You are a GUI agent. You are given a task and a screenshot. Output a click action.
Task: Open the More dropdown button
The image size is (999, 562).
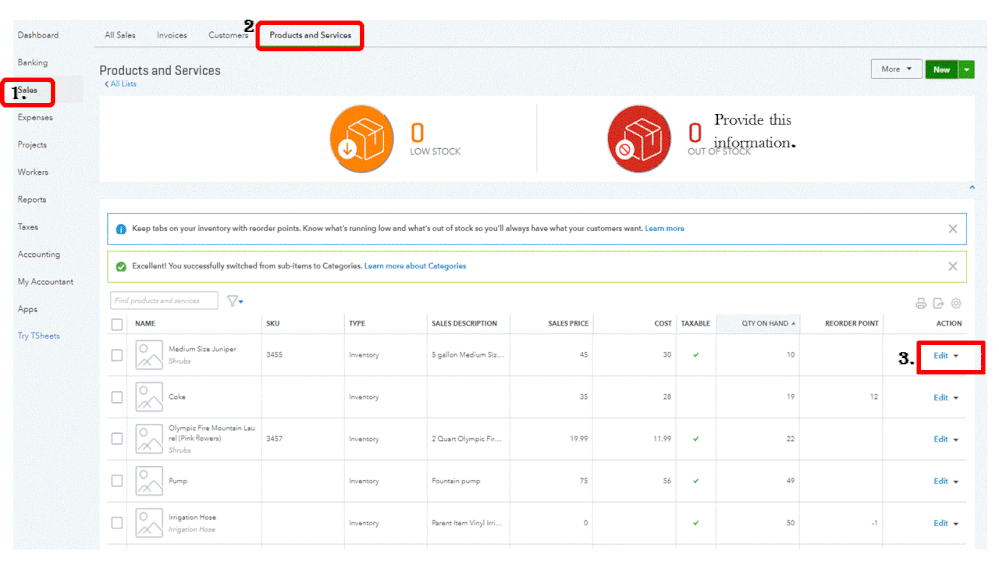point(896,69)
